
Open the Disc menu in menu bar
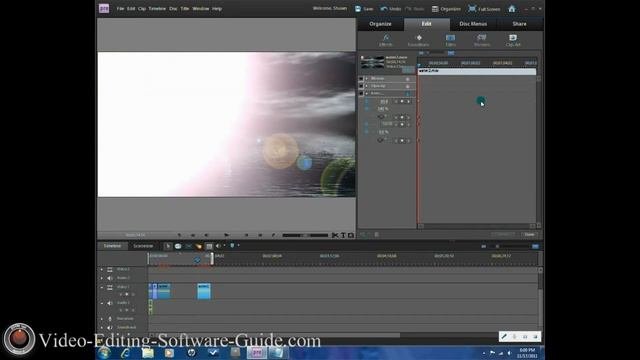pyautogui.click(x=173, y=9)
